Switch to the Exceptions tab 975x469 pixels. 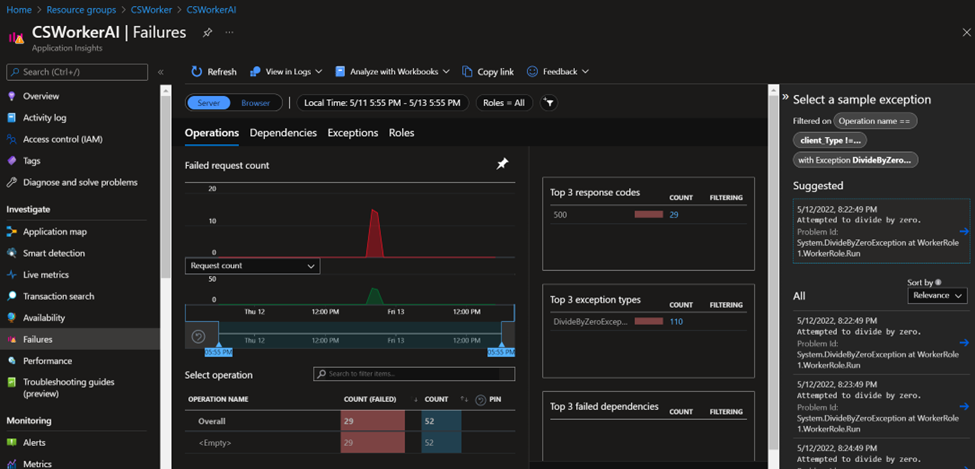[353, 132]
